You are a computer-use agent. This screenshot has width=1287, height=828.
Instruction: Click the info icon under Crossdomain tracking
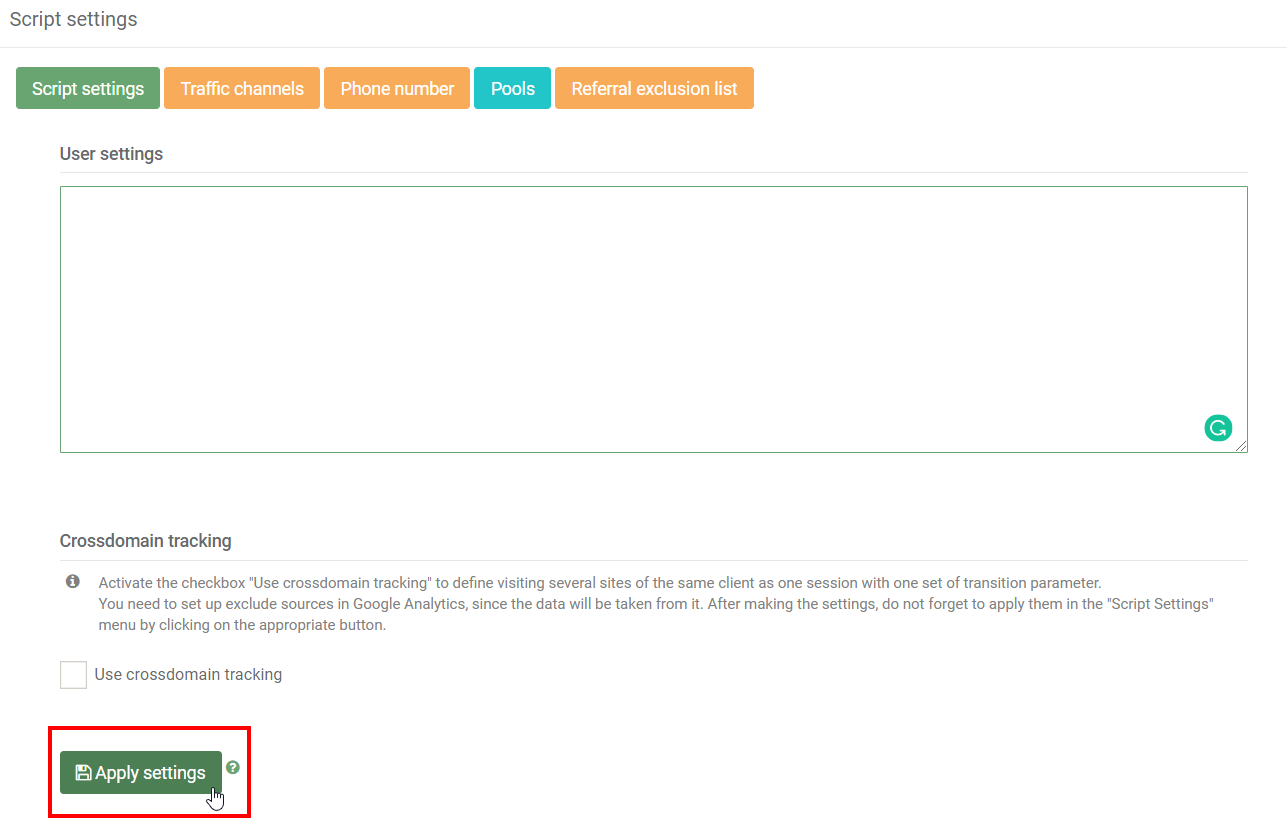(x=73, y=581)
